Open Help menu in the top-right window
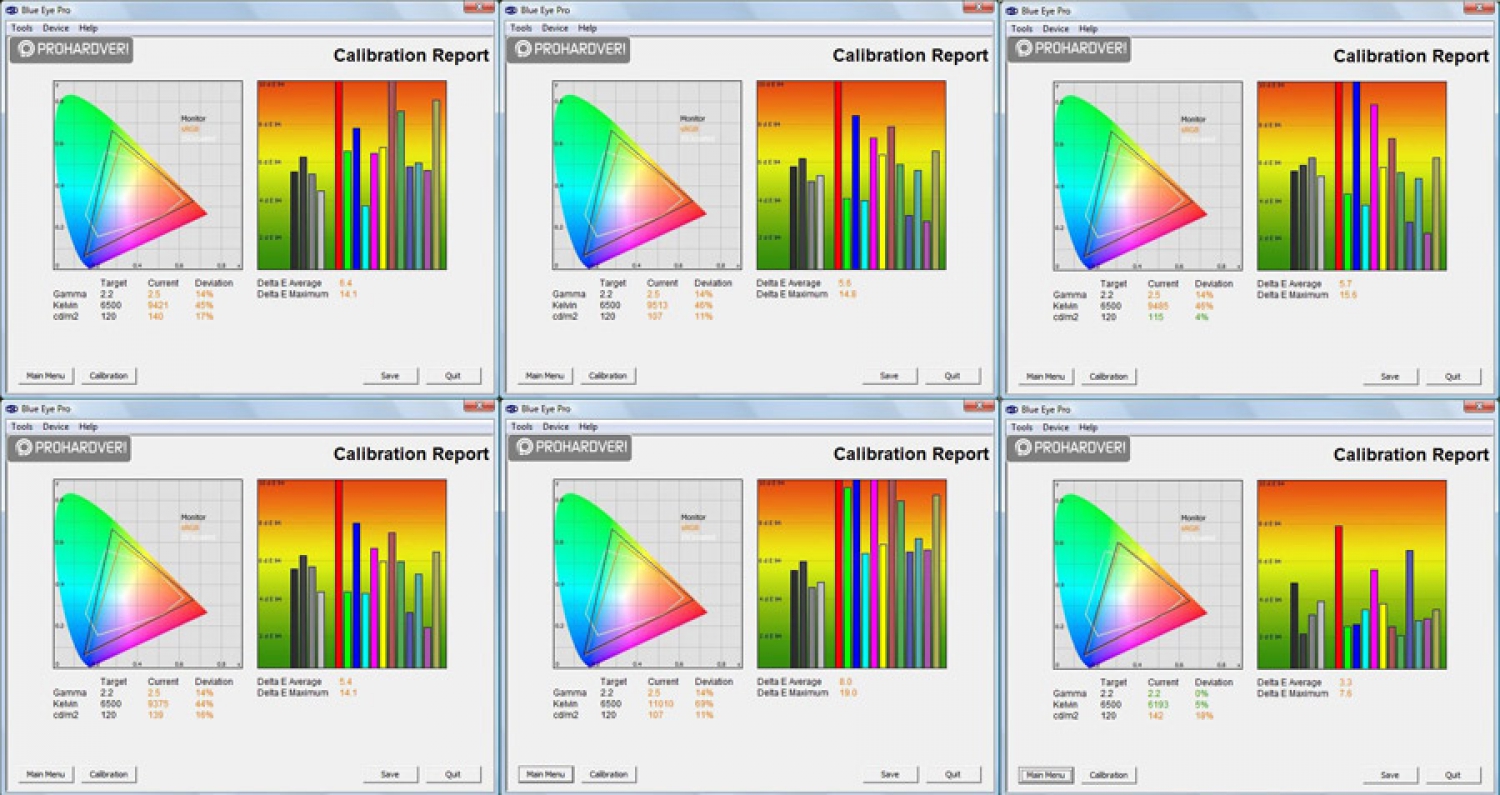Image resolution: width=1500 pixels, height=795 pixels. (x=1088, y=28)
